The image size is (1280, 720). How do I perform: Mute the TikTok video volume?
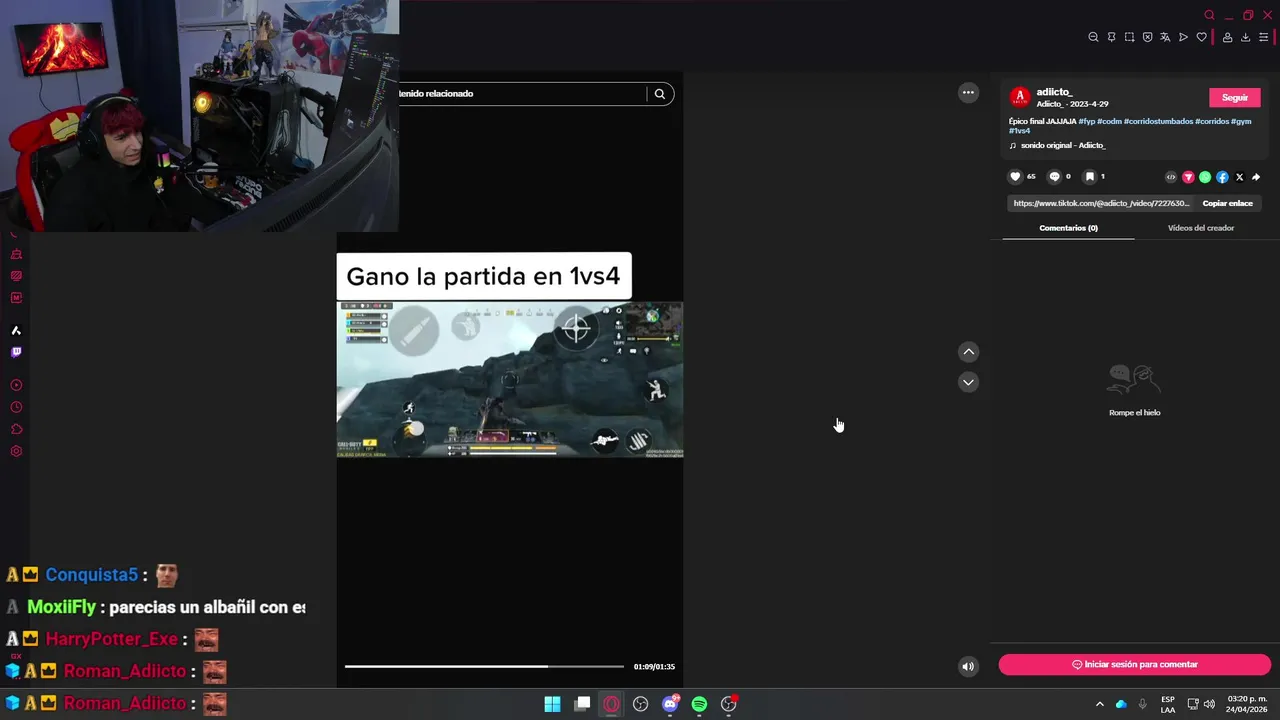968,666
